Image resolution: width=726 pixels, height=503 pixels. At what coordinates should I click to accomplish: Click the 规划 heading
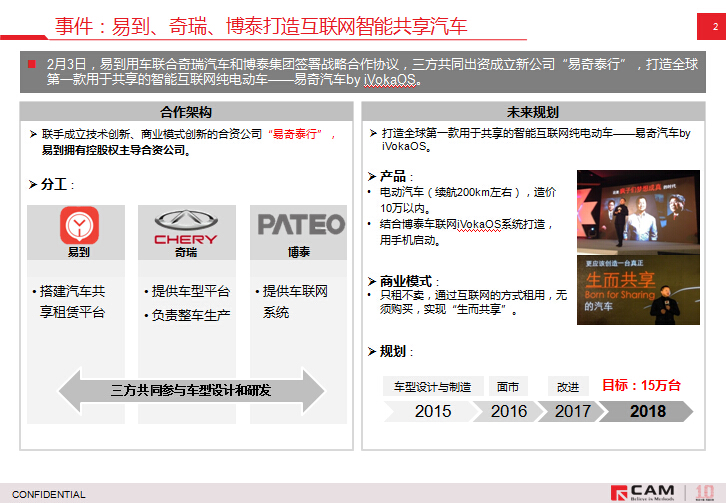pos(393,352)
